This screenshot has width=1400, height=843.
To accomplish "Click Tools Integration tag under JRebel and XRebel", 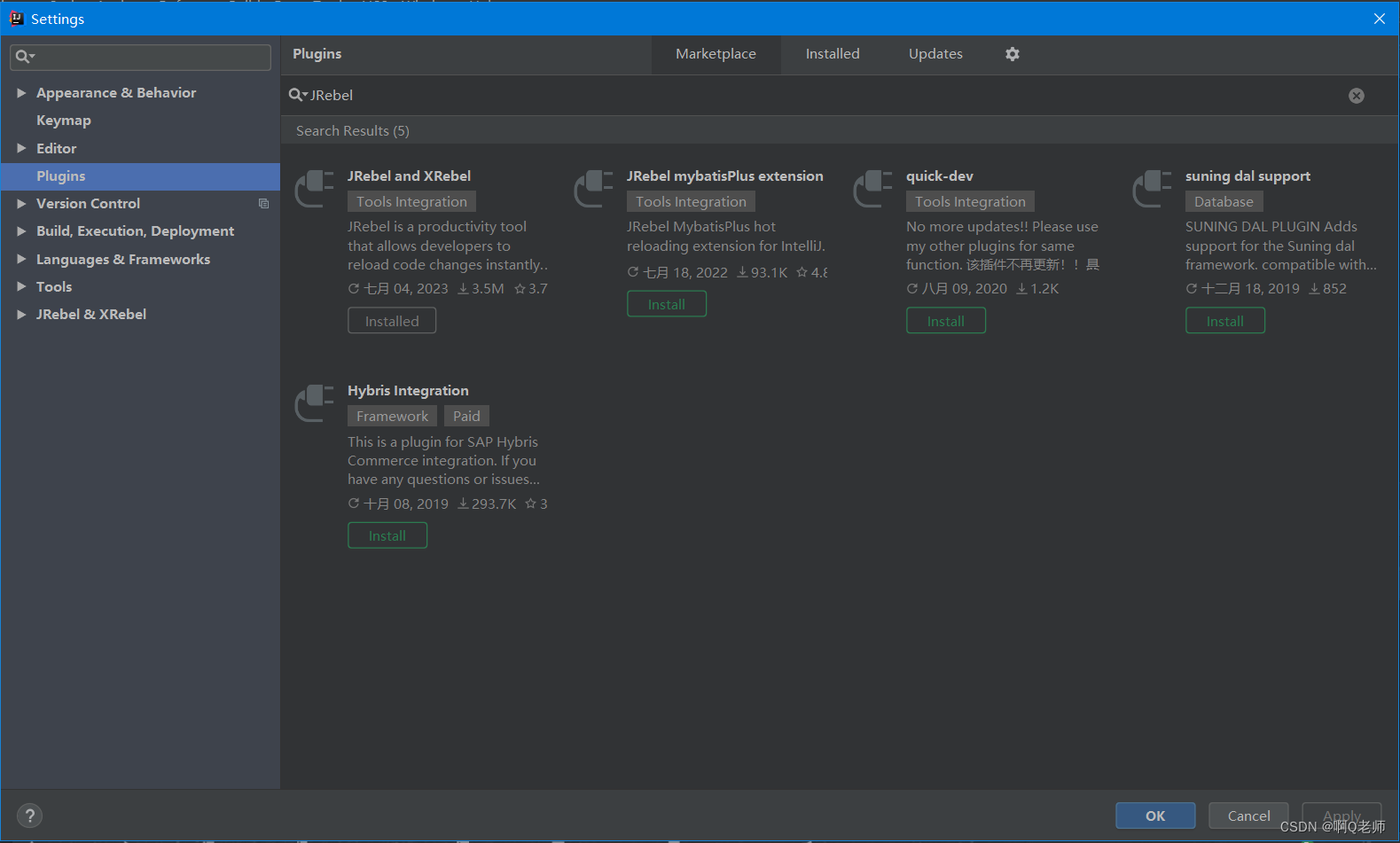I will click(411, 202).
